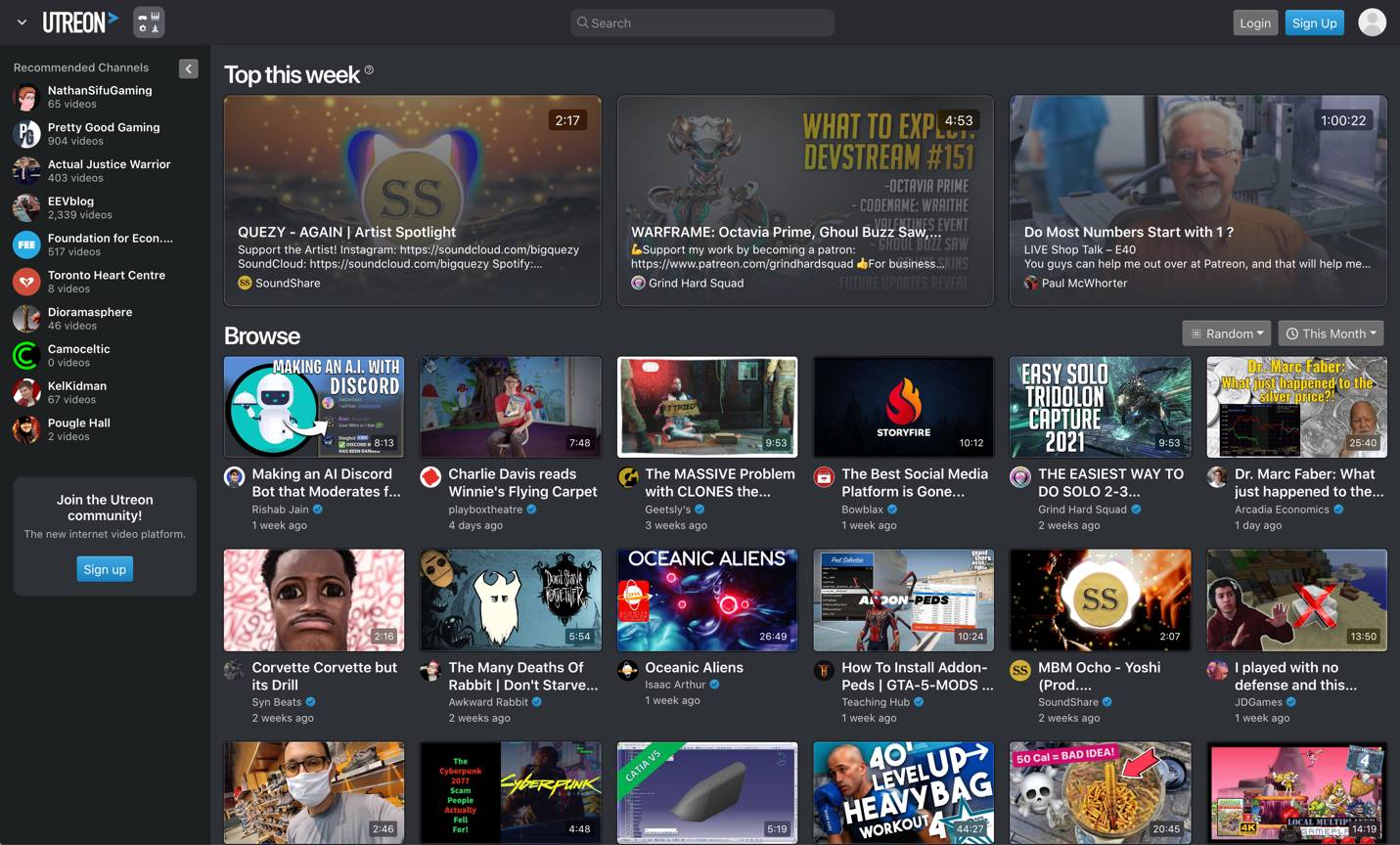This screenshot has width=1400, height=845.
Task: Click Rishab Jain channel avatar
Action: click(235, 477)
